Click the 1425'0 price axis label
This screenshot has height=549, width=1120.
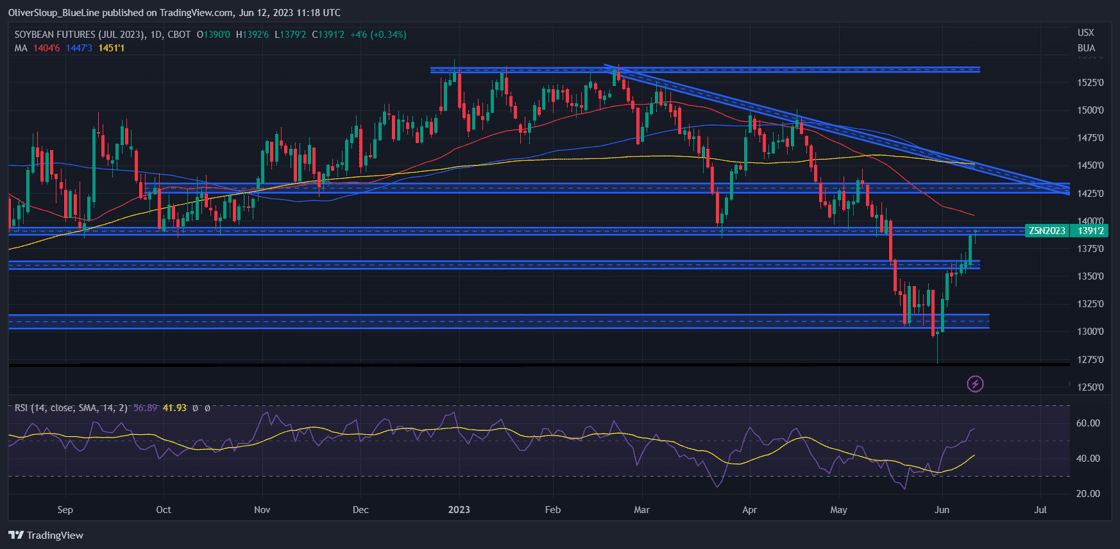(x=1091, y=193)
